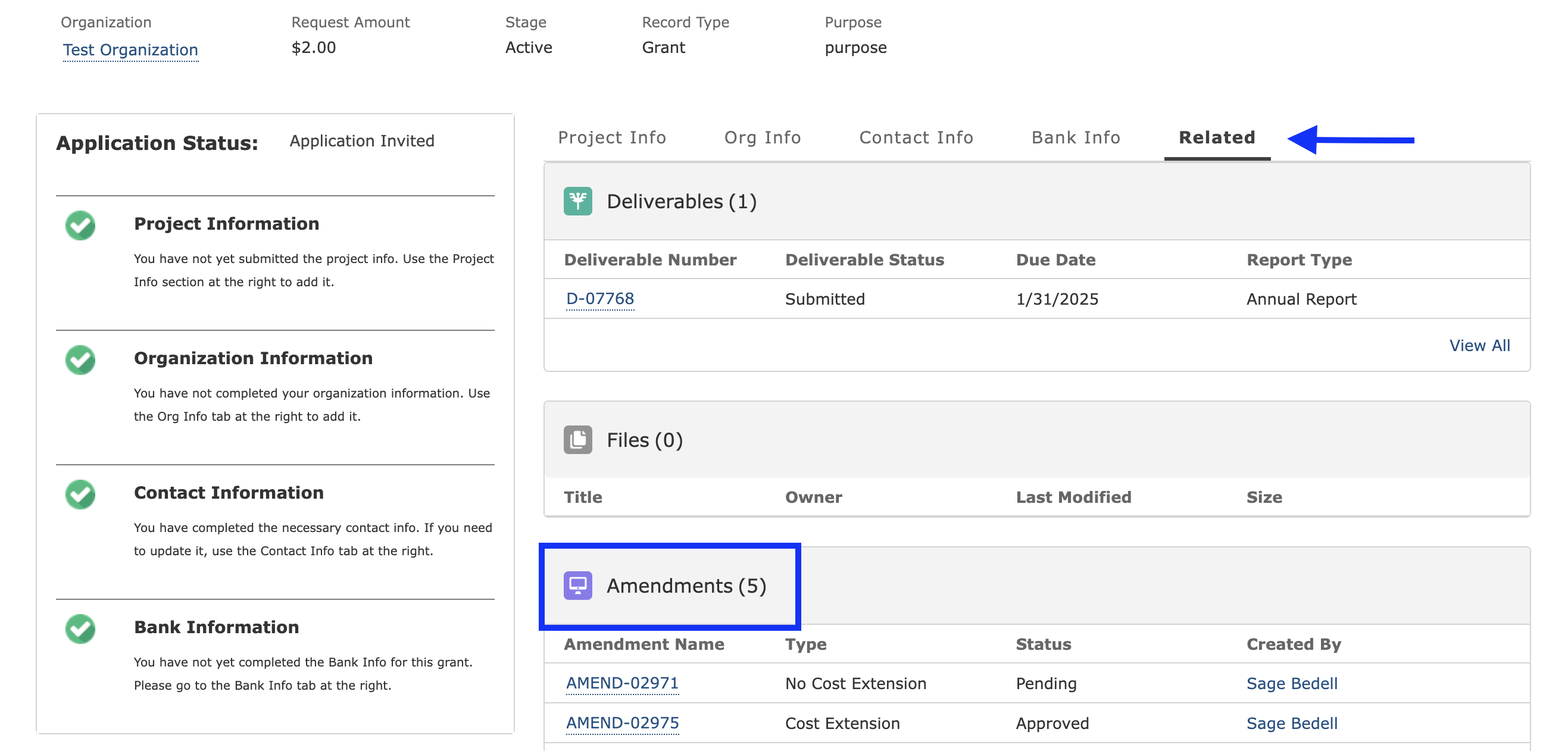Click the Due Date column header
Screen dimensions: 1568x751
[x=1055, y=260]
